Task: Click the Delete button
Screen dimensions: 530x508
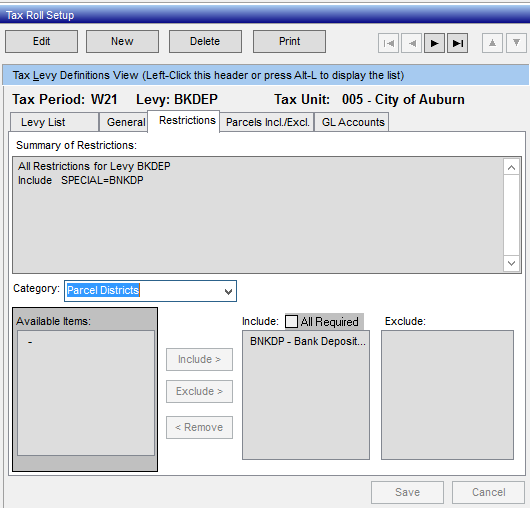Action: (x=205, y=41)
